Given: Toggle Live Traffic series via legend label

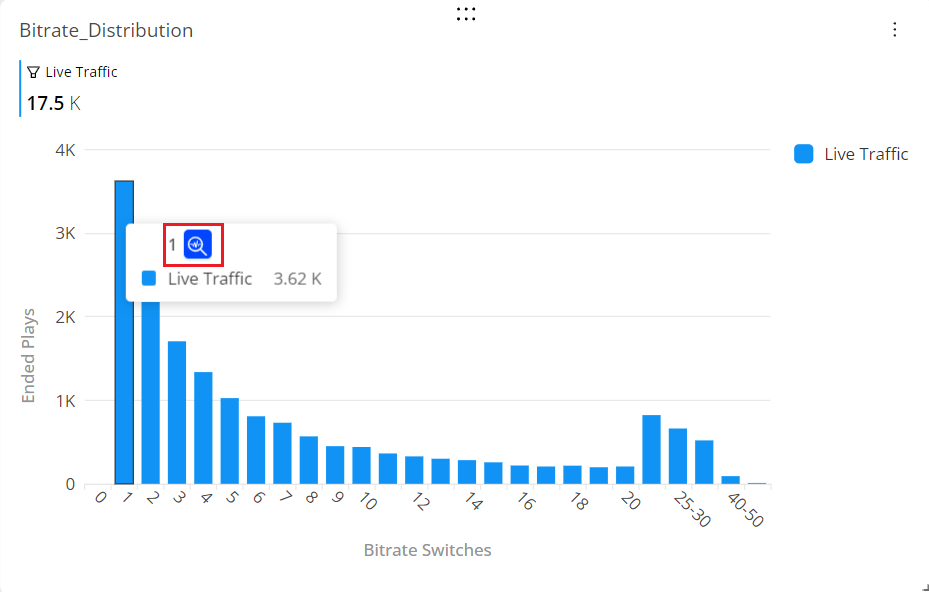Looking at the screenshot, I should point(866,154).
